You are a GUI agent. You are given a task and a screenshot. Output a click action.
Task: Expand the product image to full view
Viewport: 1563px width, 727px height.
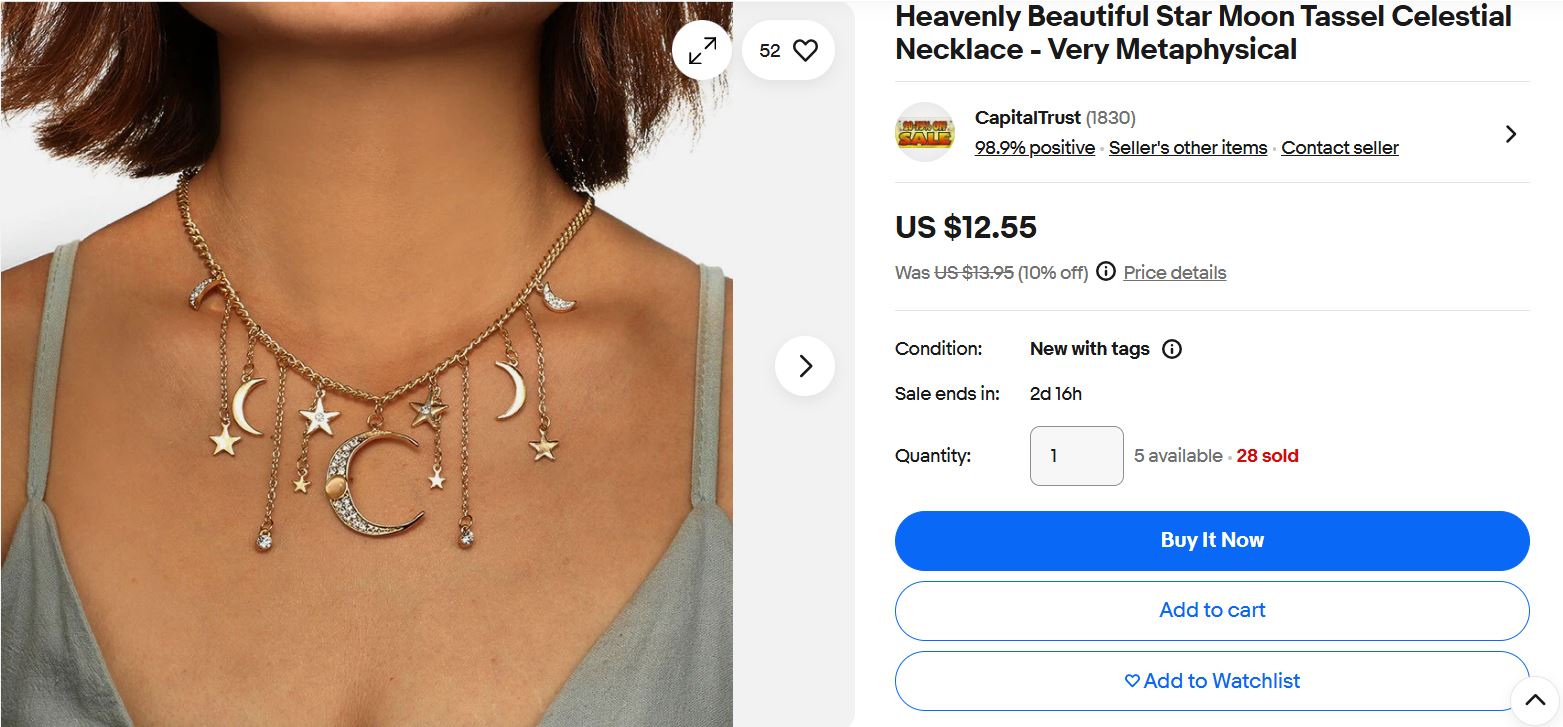coord(702,50)
